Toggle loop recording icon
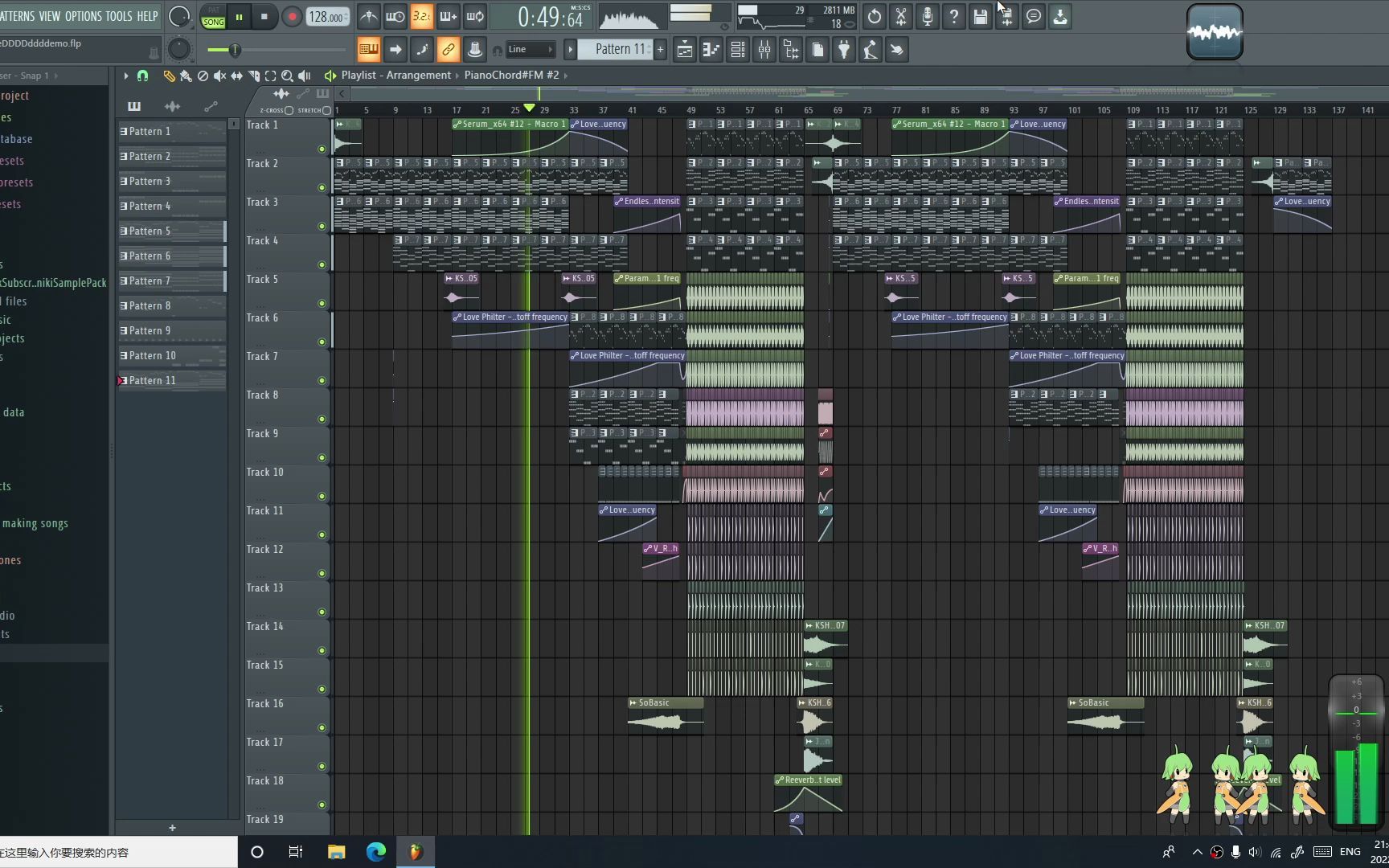 pos(475,16)
